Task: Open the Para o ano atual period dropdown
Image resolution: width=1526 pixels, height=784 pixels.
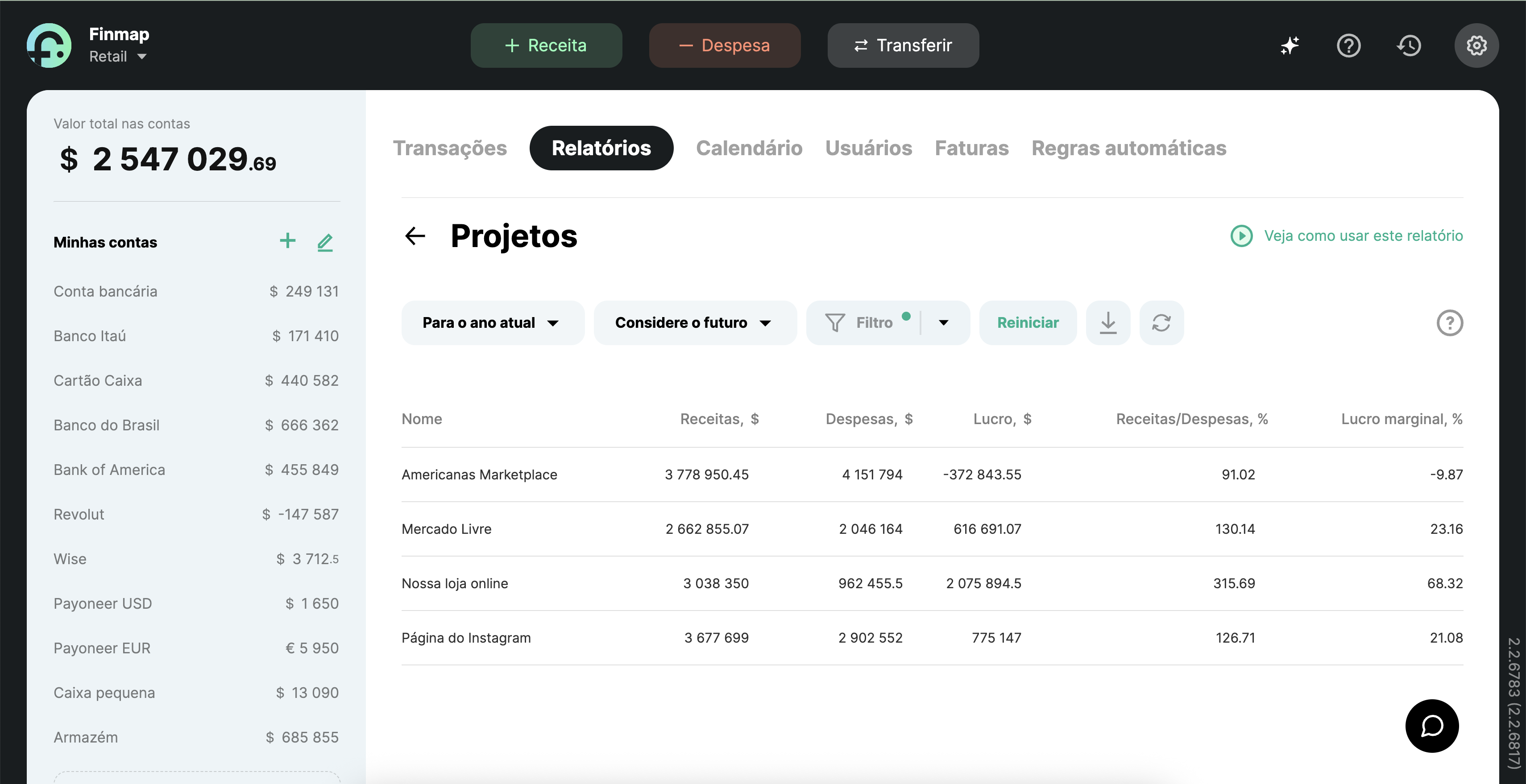Action: click(x=493, y=323)
